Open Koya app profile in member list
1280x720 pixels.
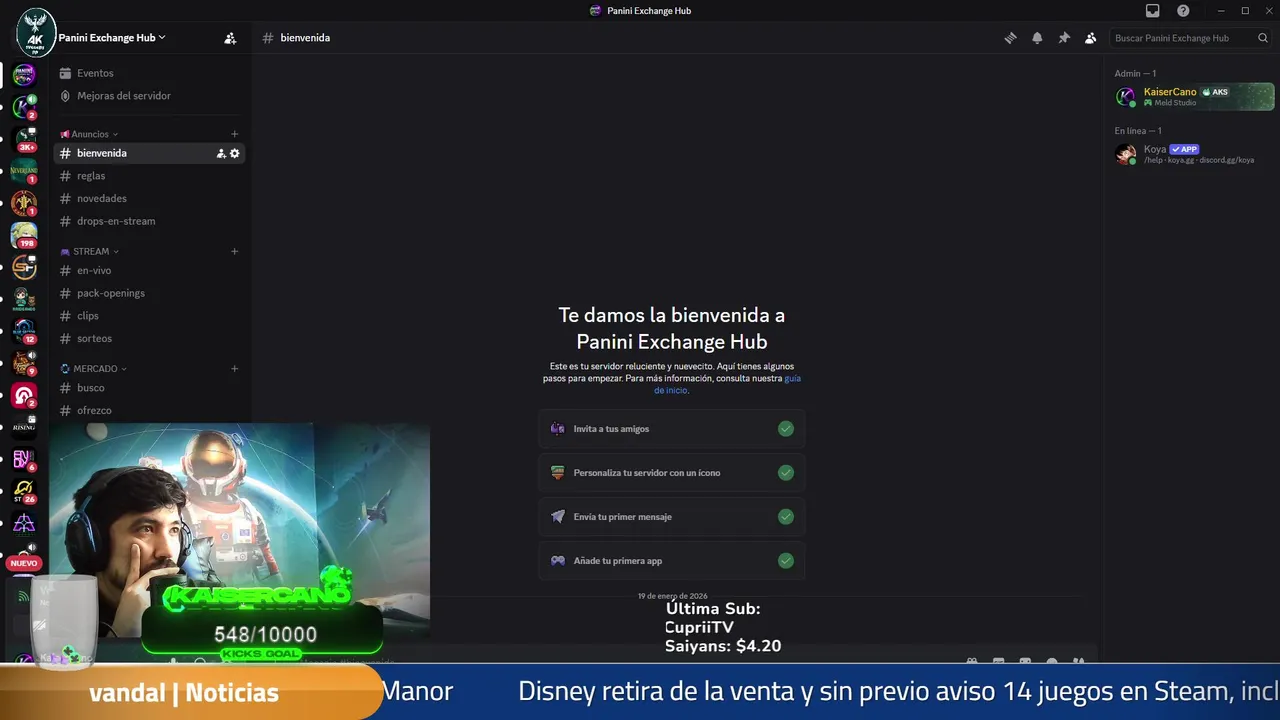point(1194,154)
